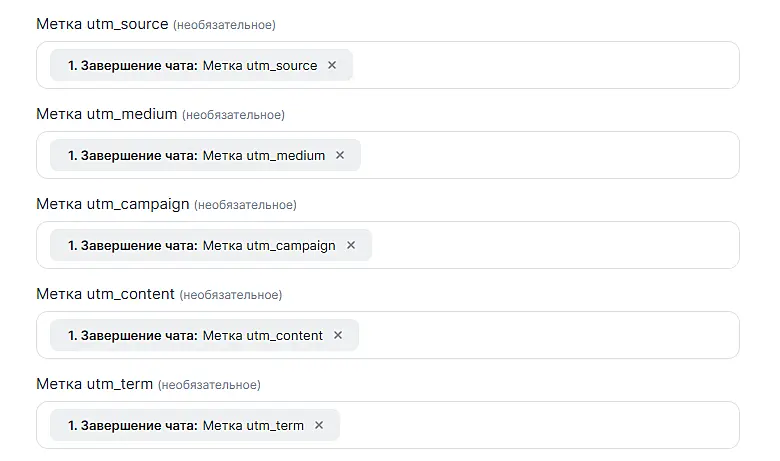The width and height of the screenshot is (780, 461).
Task: Click the 'Метка utm_campaign' field label
Action: pyautogui.click(x=112, y=204)
